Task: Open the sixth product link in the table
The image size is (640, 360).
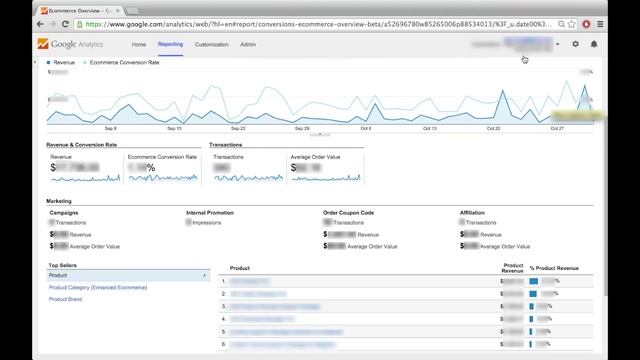Action: [282, 344]
